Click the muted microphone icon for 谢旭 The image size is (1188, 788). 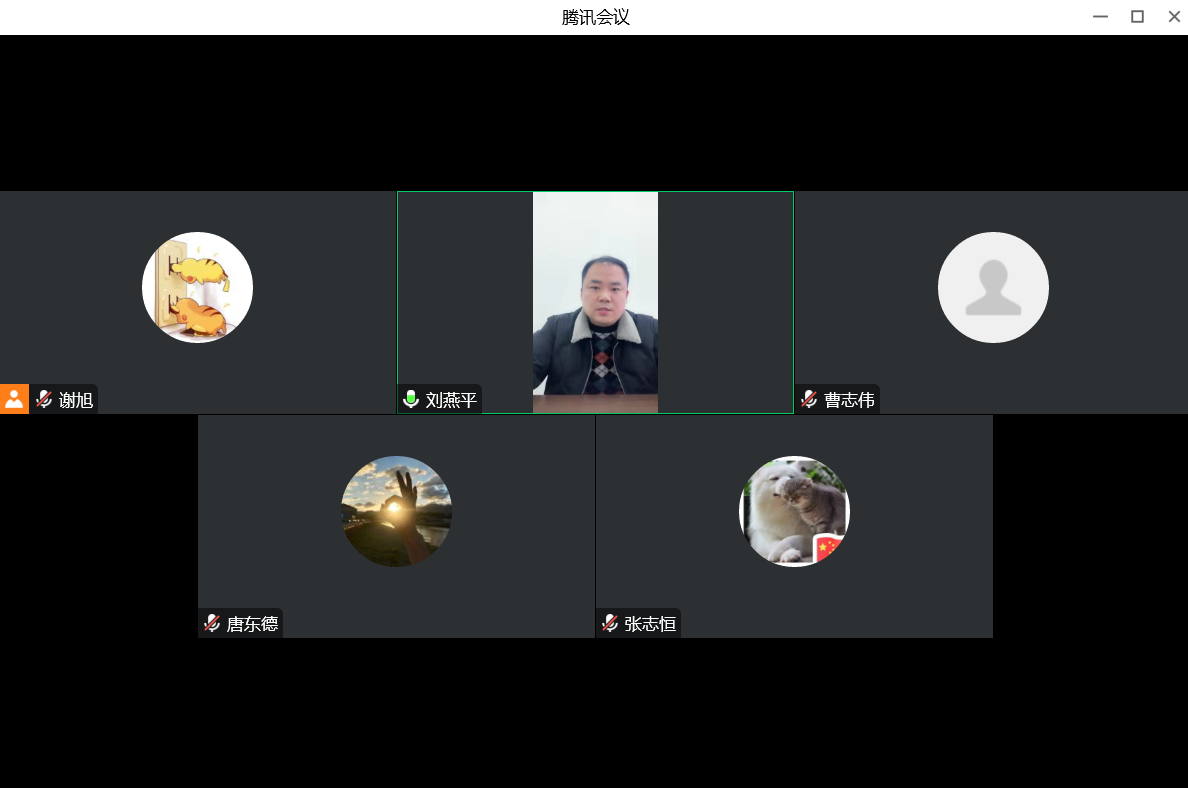click(44, 399)
